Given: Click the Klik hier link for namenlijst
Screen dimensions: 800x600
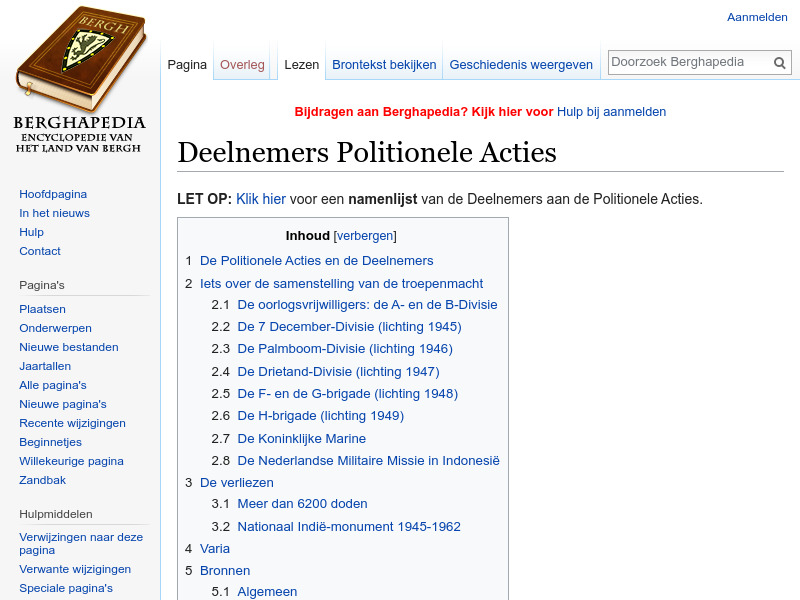Looking at the screenshot, I should (x=260, y=199).
